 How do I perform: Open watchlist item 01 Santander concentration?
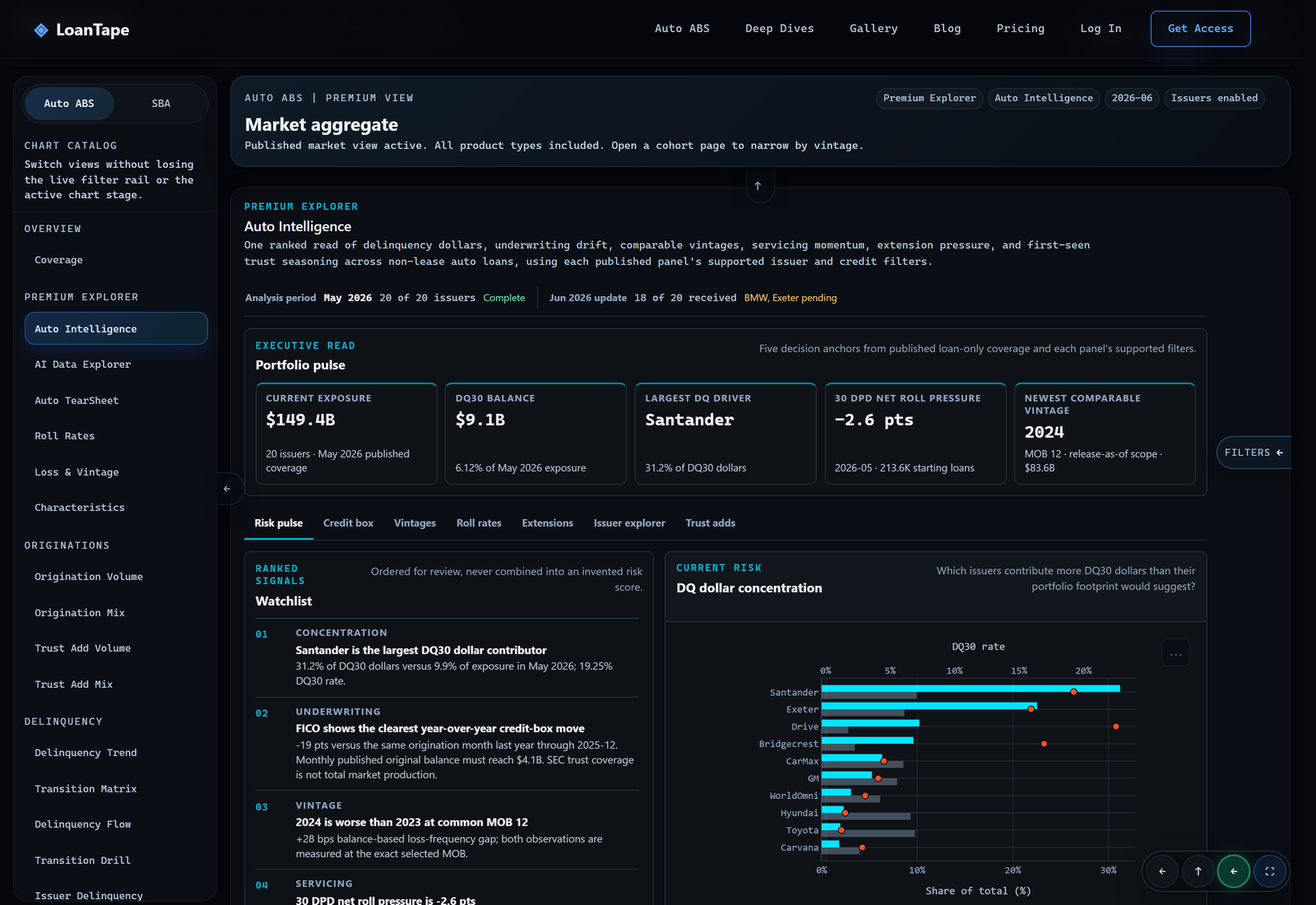click(x=447, y=657)
